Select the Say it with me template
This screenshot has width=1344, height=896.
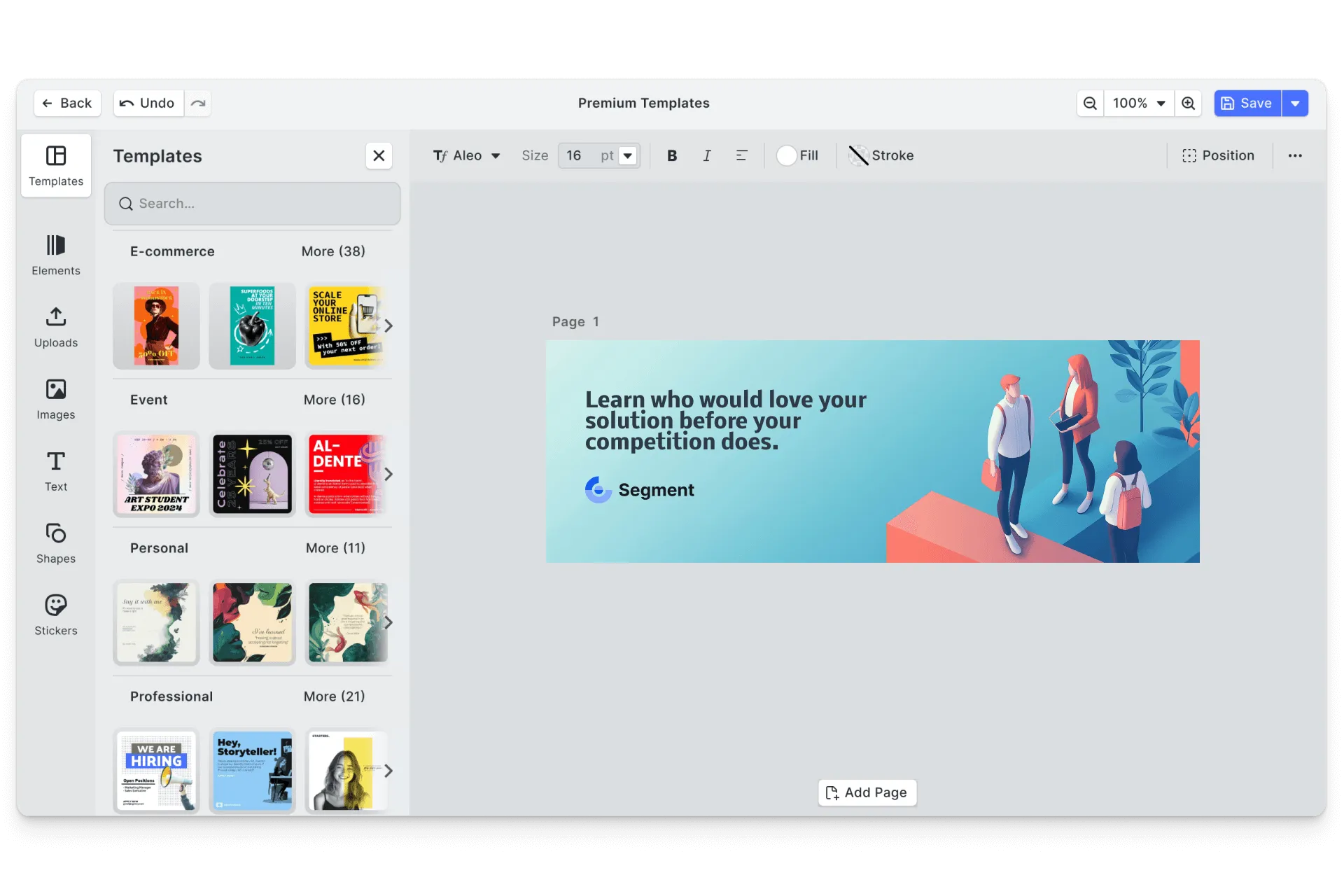156,623
